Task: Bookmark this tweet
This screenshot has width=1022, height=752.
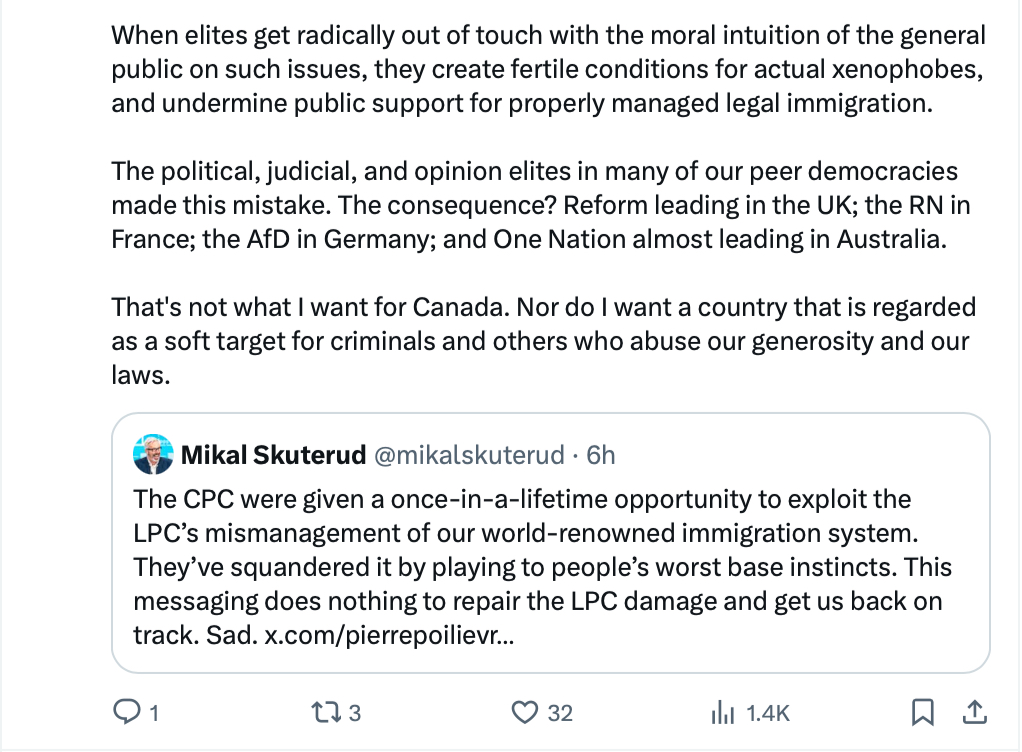Action: [x=923, y=712]
